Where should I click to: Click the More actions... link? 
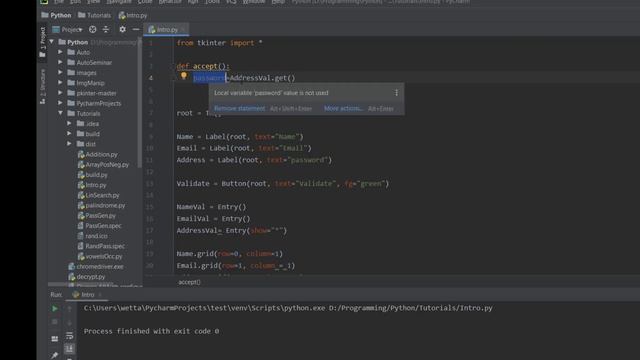pyautogui.click(x=343, y=108)
